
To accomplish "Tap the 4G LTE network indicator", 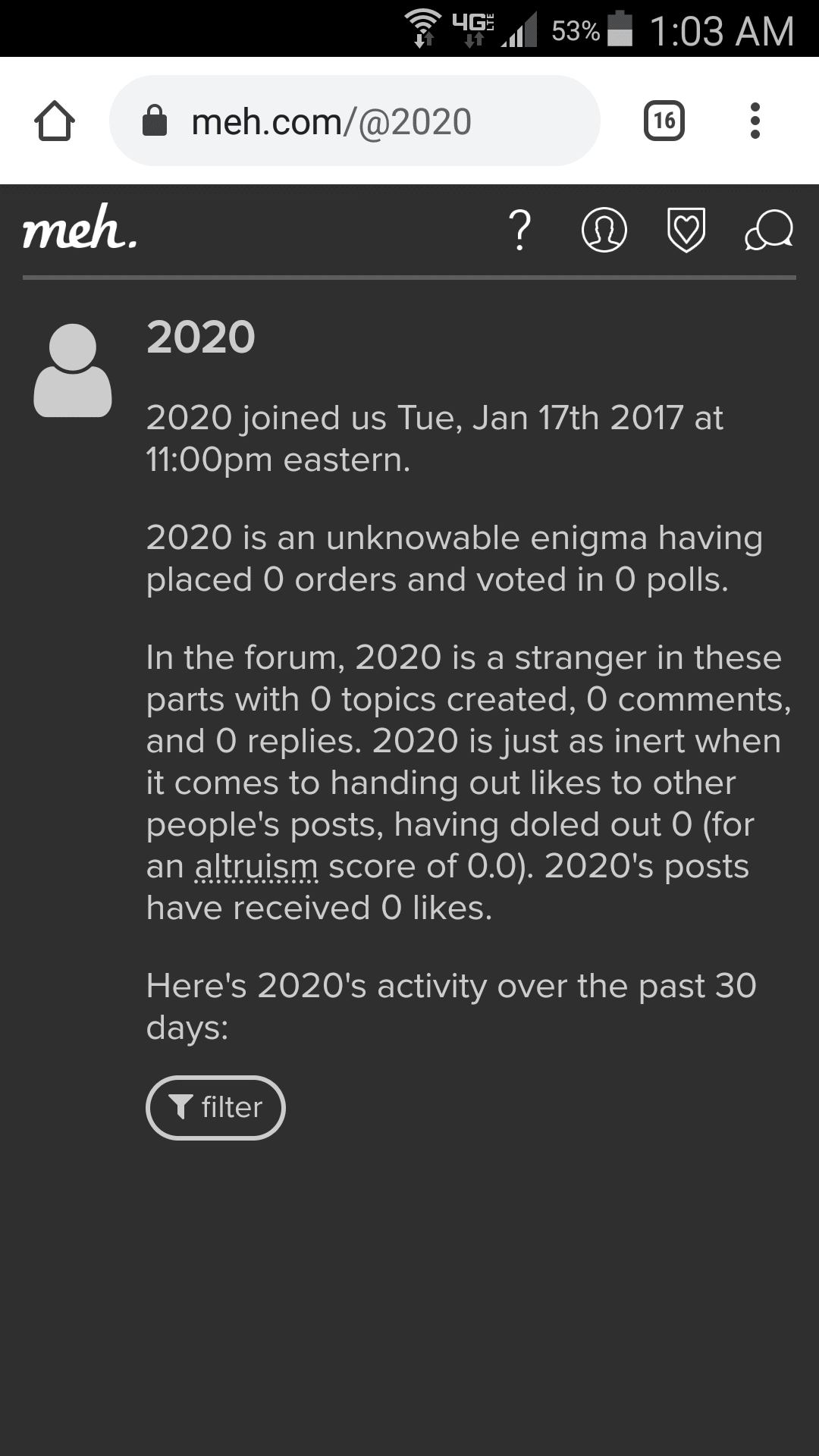I will click(473, 29).
